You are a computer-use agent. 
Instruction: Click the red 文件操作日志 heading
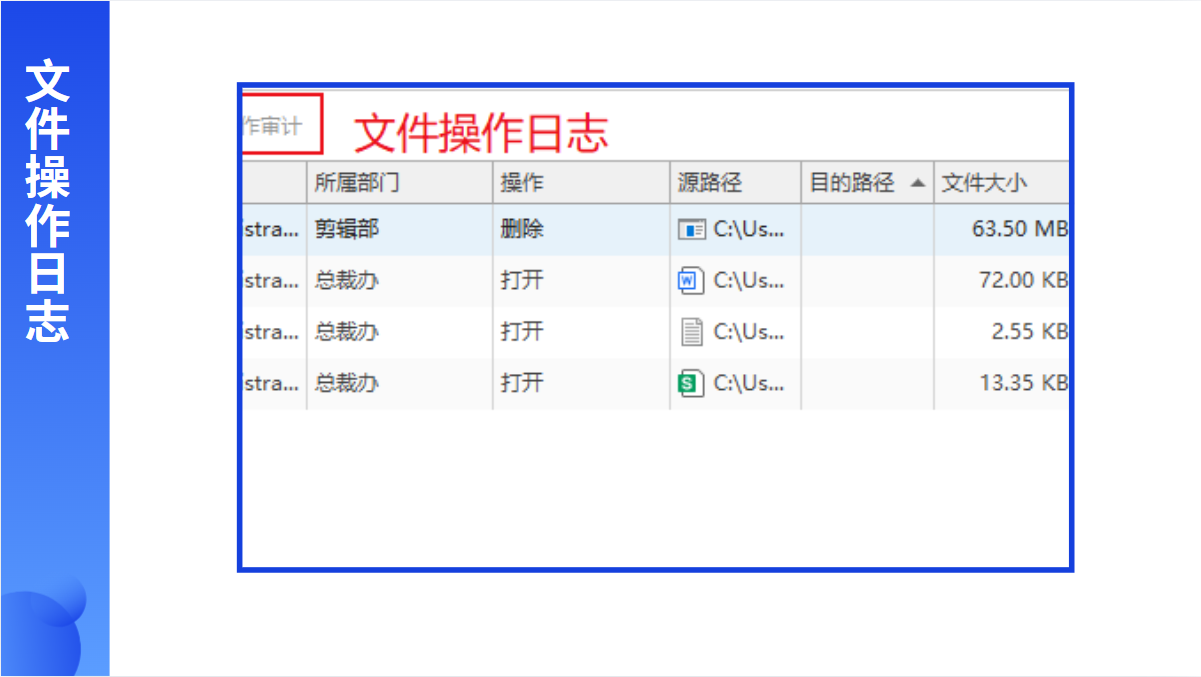(x=481, y=133)
